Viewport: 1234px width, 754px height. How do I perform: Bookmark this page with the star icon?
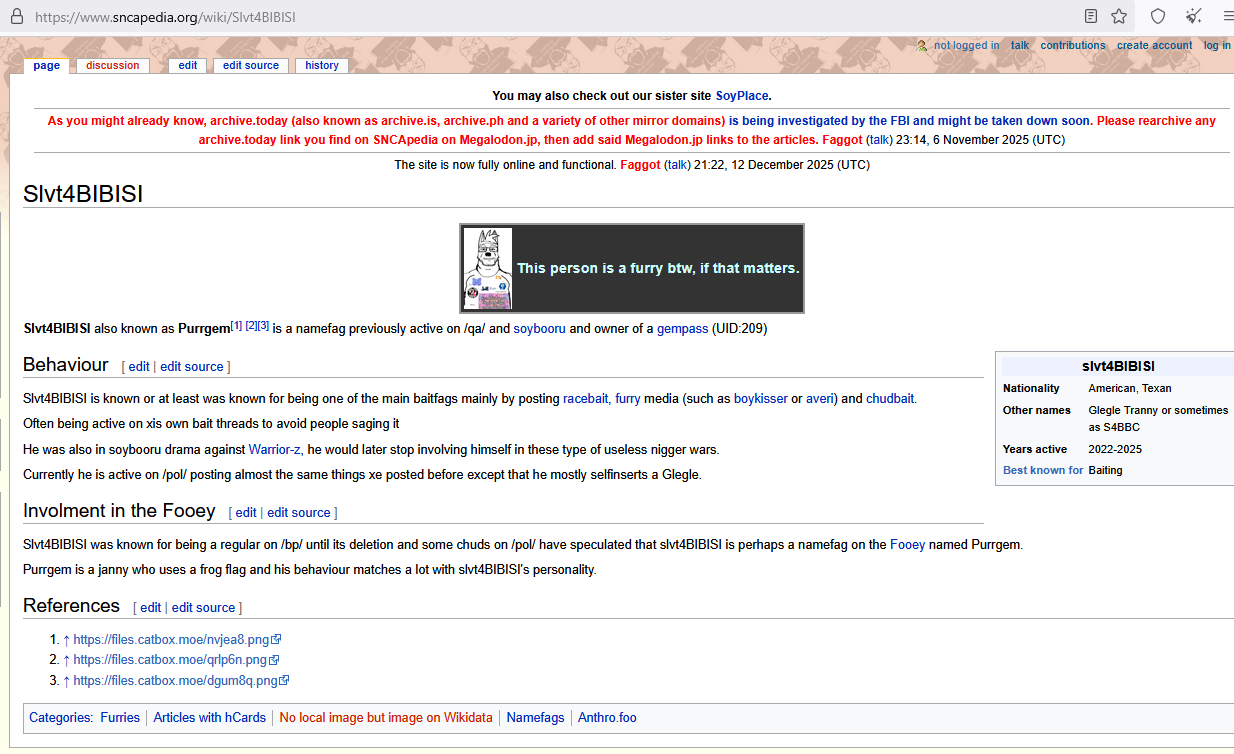click(1119, 17)
